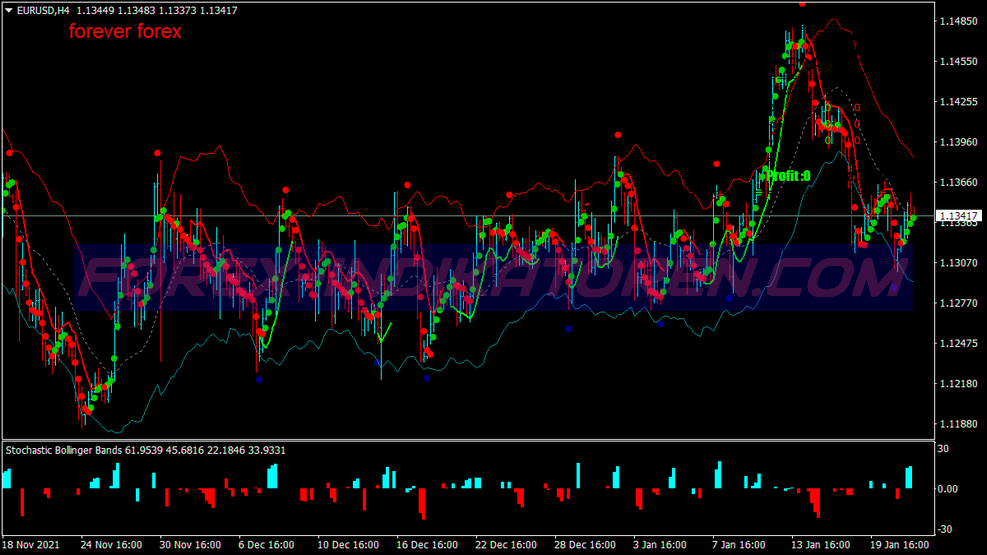Click the '18 Nov 2021' date label
This screenshot has width=987, height=555.
31,546
